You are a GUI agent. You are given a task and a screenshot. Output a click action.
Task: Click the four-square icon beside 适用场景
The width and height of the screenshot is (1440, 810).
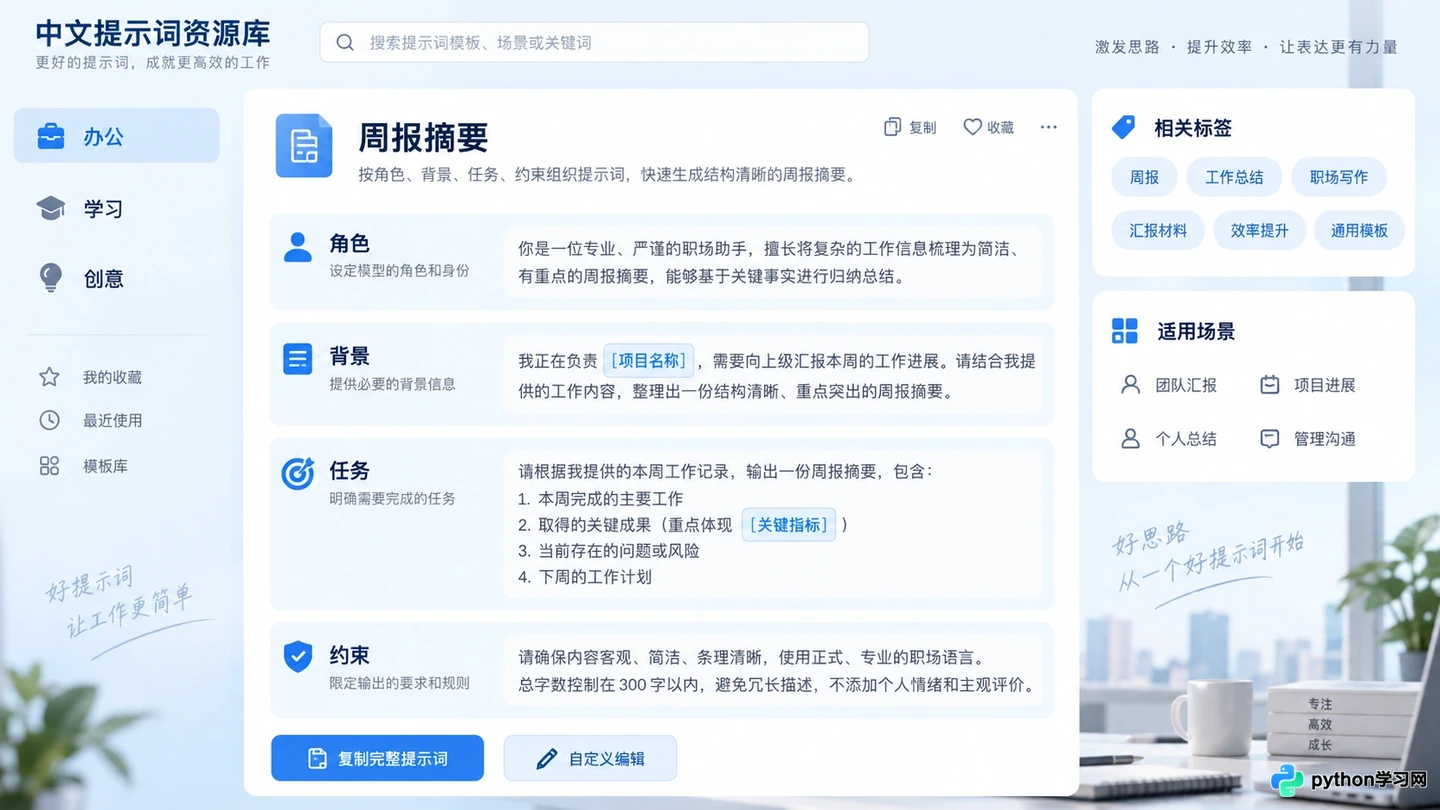(1125, 331)
